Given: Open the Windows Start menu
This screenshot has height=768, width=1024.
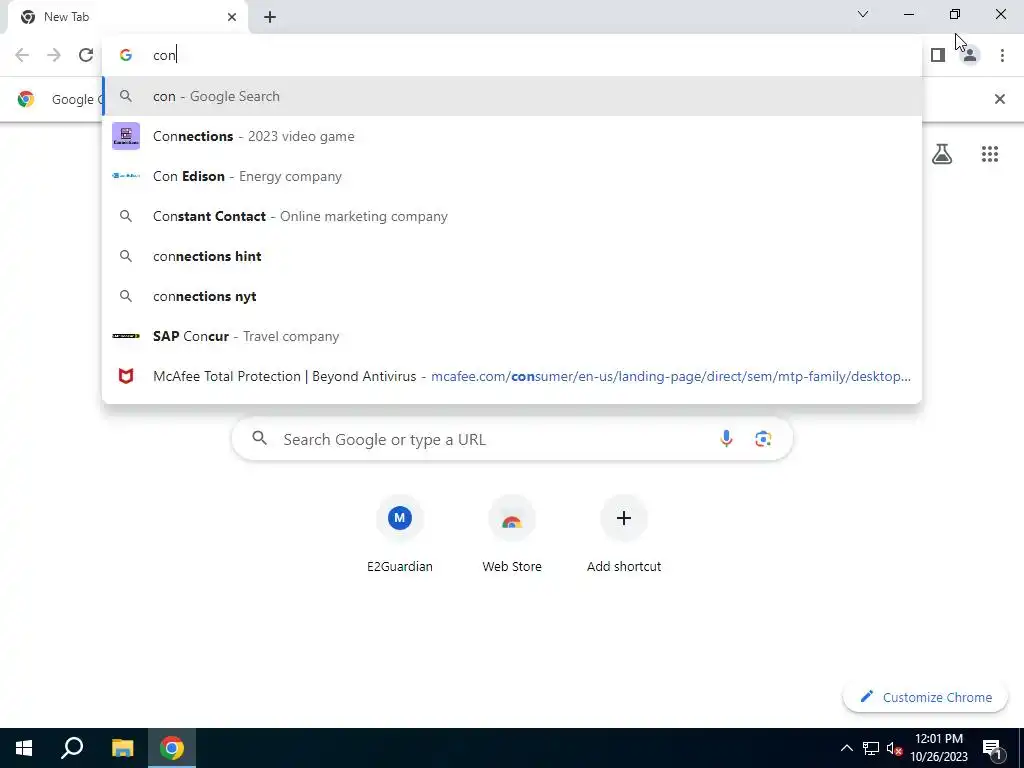Looking at the screenshot, I should [24, 748].
